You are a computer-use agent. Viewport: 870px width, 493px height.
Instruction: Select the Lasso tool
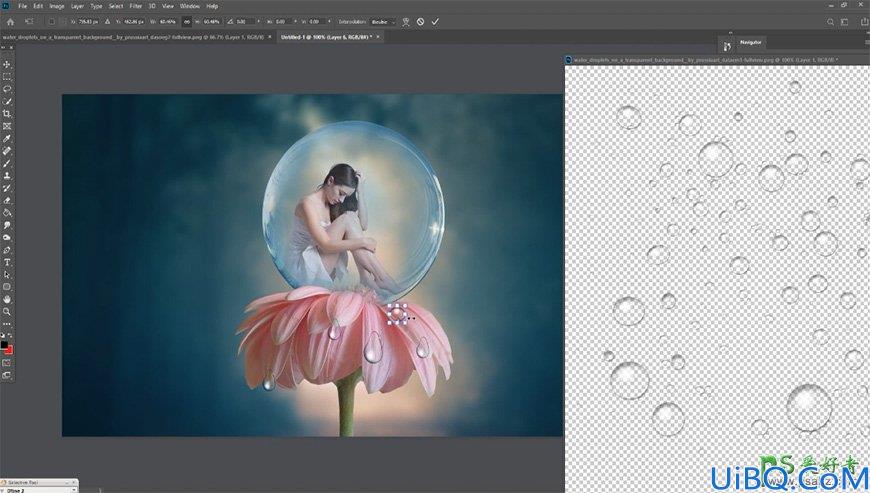click(x=7, y=89)
